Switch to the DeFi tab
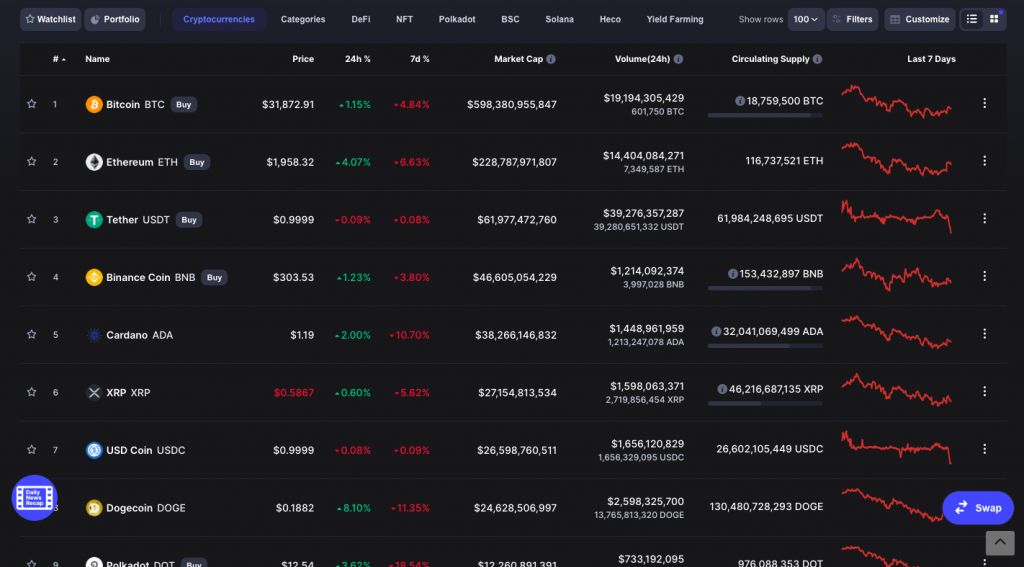Image resolution: width=1024 pixels, height=567 pixels. pyautogui.click(x=360, y=20)
